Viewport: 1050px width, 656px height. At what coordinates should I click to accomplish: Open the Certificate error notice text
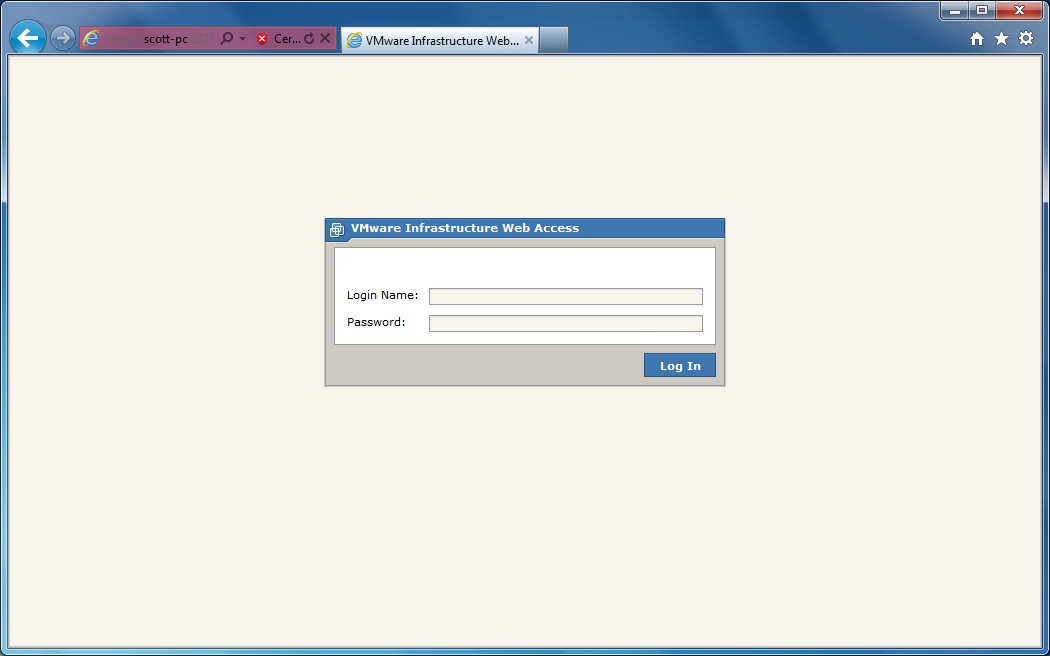(x=287, y=39)
